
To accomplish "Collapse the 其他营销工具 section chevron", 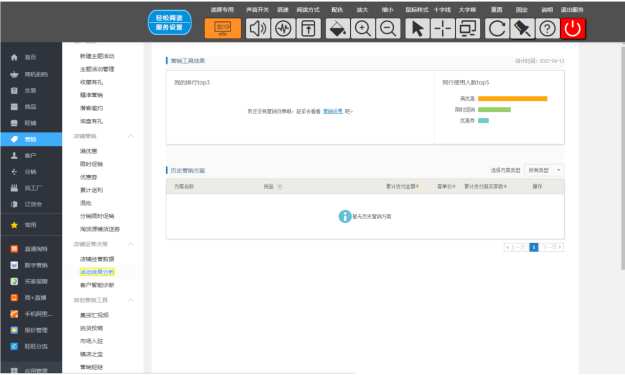I will coord(130,300).
